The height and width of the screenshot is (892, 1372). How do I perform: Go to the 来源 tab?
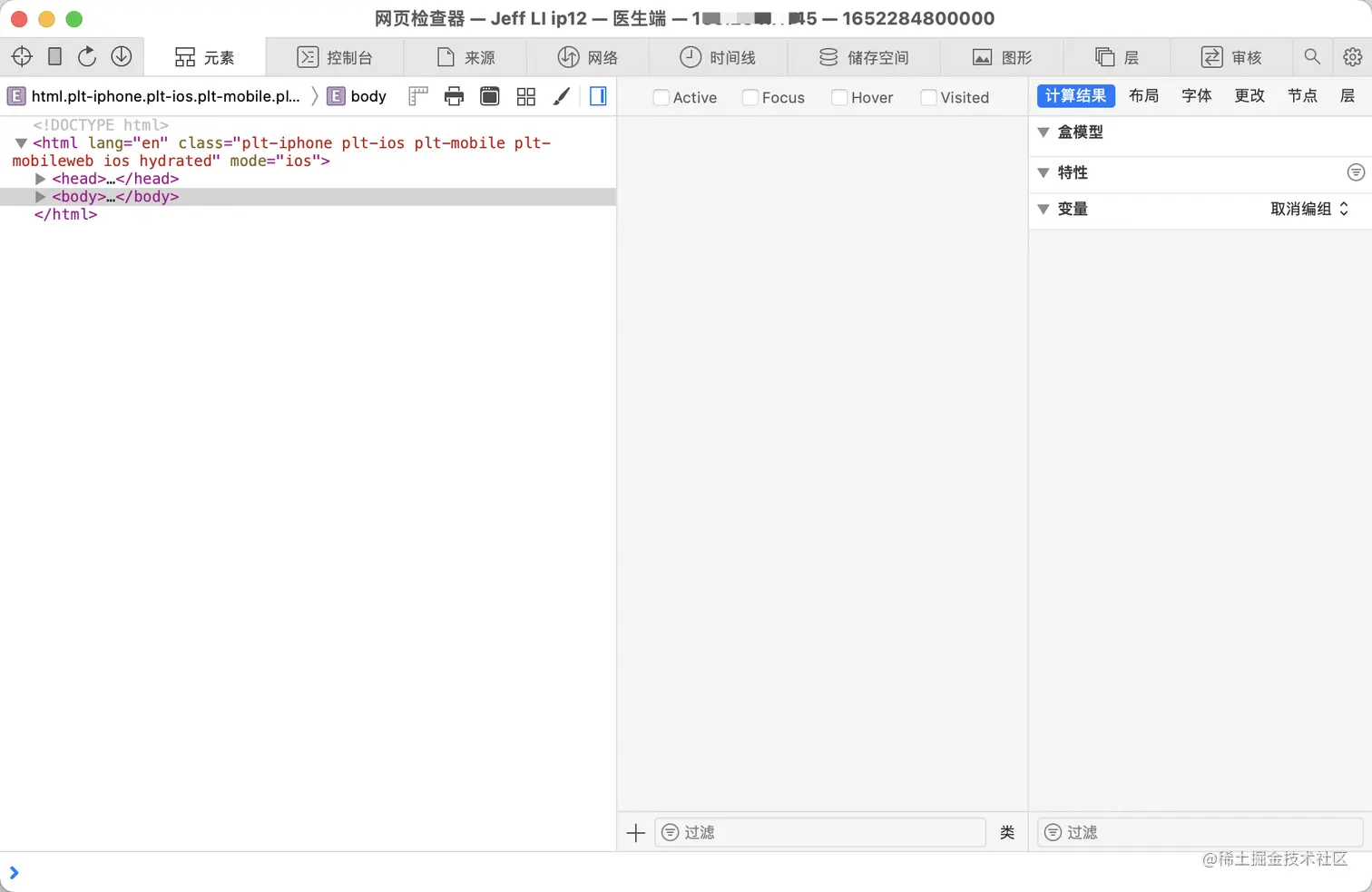pos(466,57)
